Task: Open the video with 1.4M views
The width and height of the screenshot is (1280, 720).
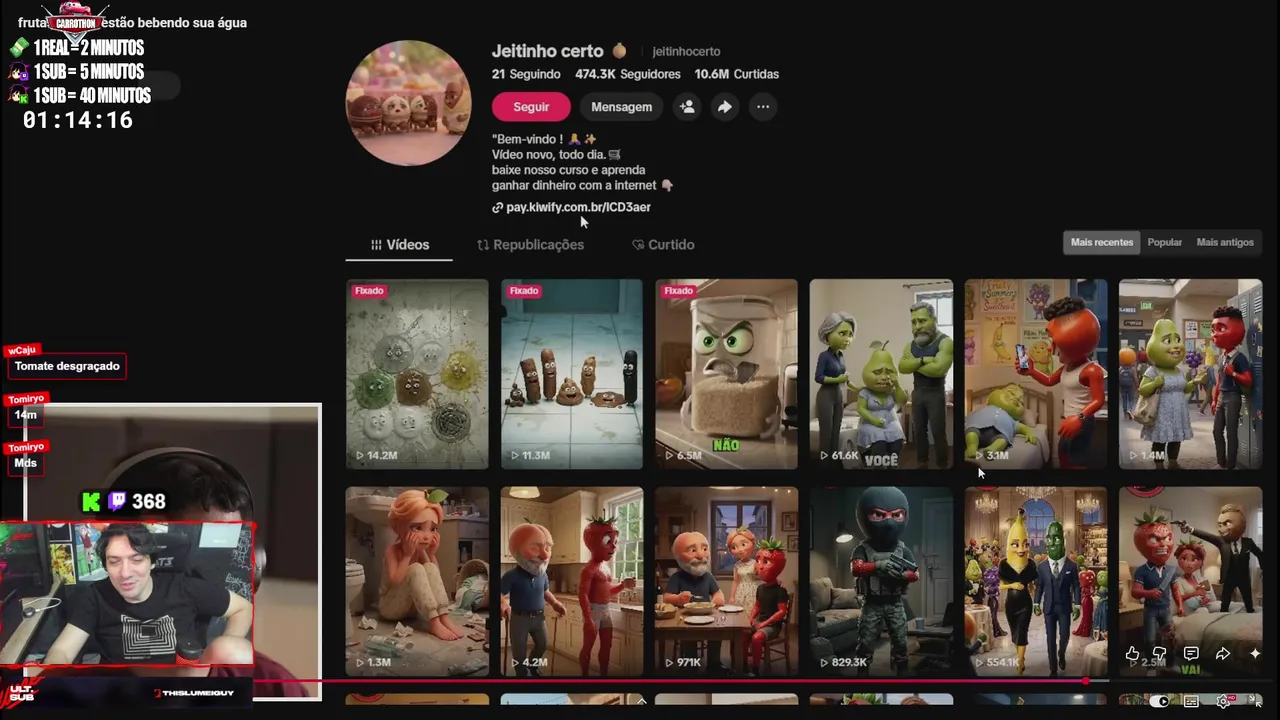Action: click(x=1190, y=374)
